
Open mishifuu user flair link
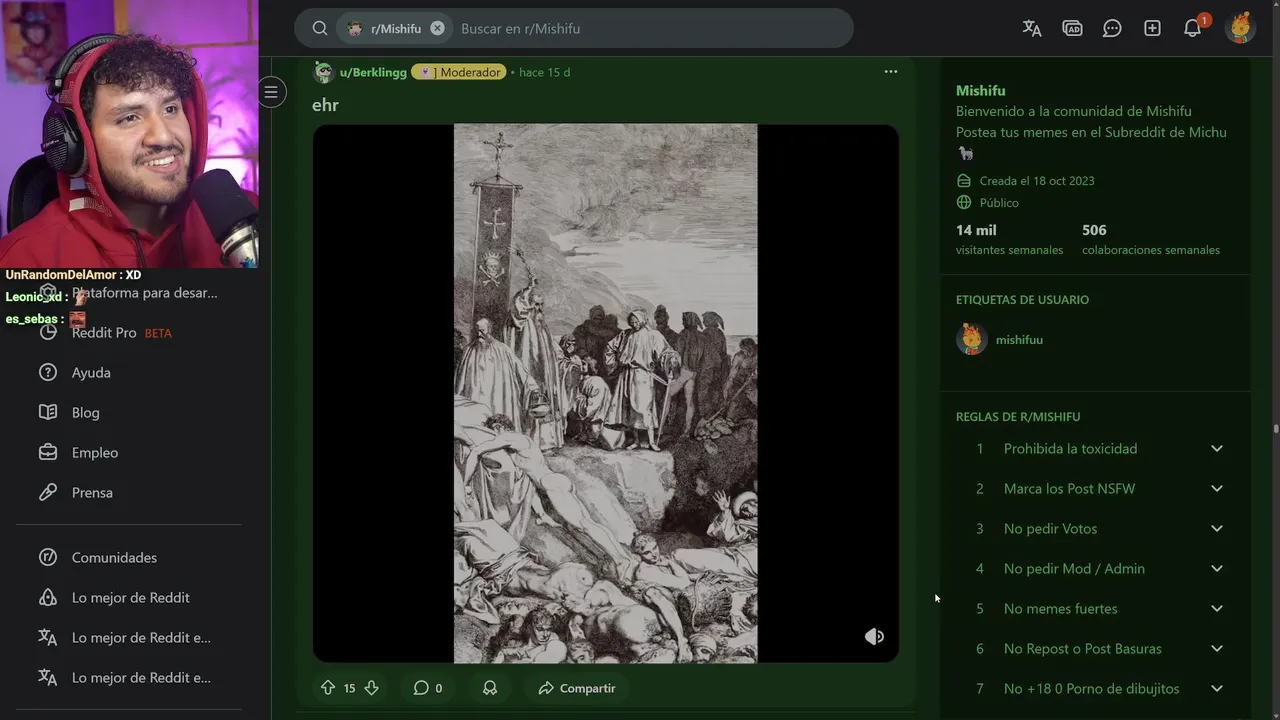pos(1019,340)
